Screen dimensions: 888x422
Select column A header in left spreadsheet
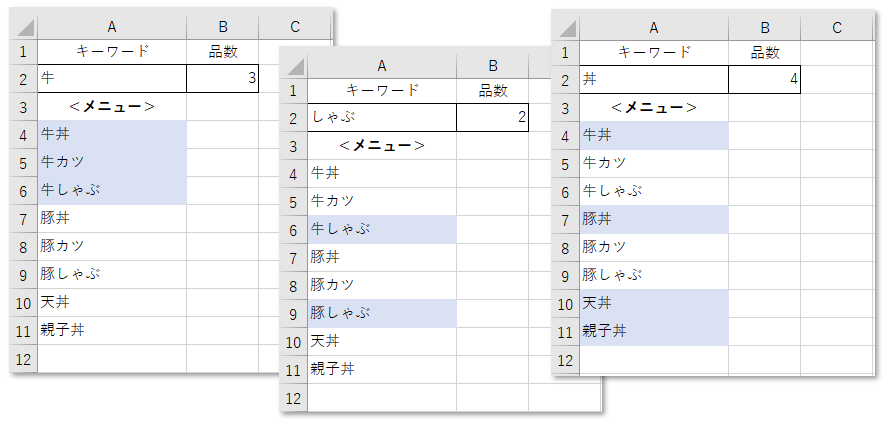112,27
